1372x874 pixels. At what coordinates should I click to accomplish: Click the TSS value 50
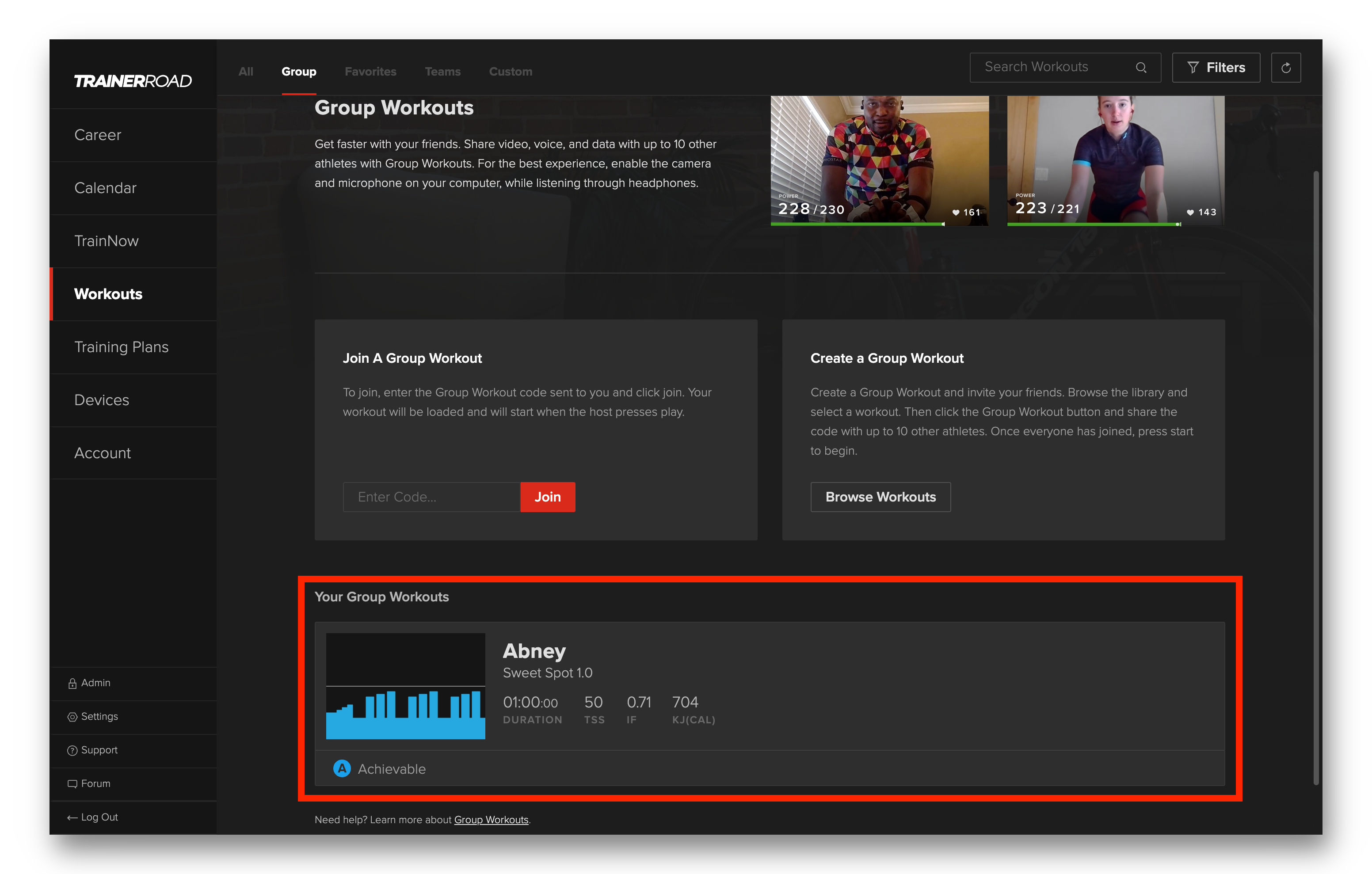593,703
